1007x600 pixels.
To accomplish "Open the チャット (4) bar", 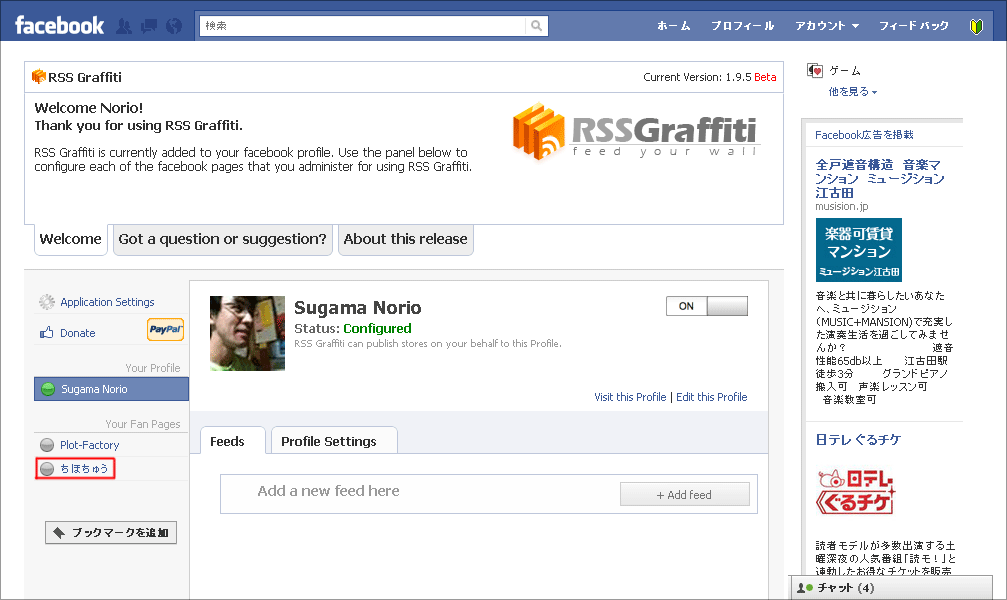I will point(890,588).
